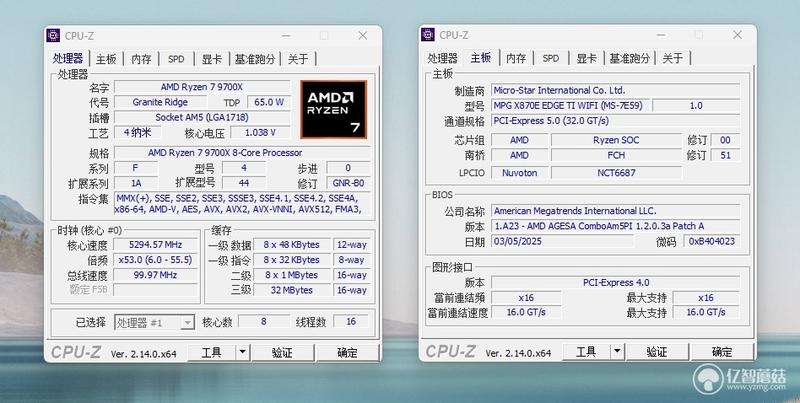
Task: Click the name field AMD Ryzen 7 9700X
Action: tap(202, 87)
